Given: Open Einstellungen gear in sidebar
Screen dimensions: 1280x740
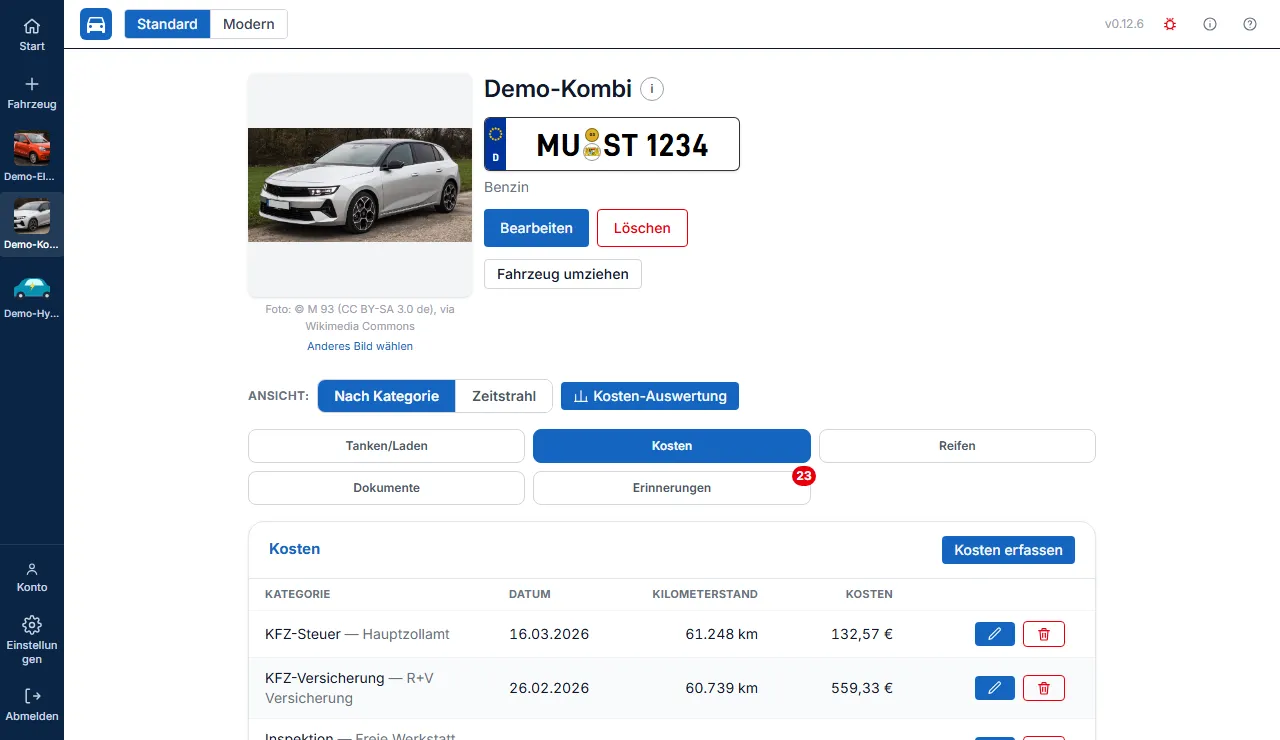Looking at the screenshot, I should tap(32, 640).
